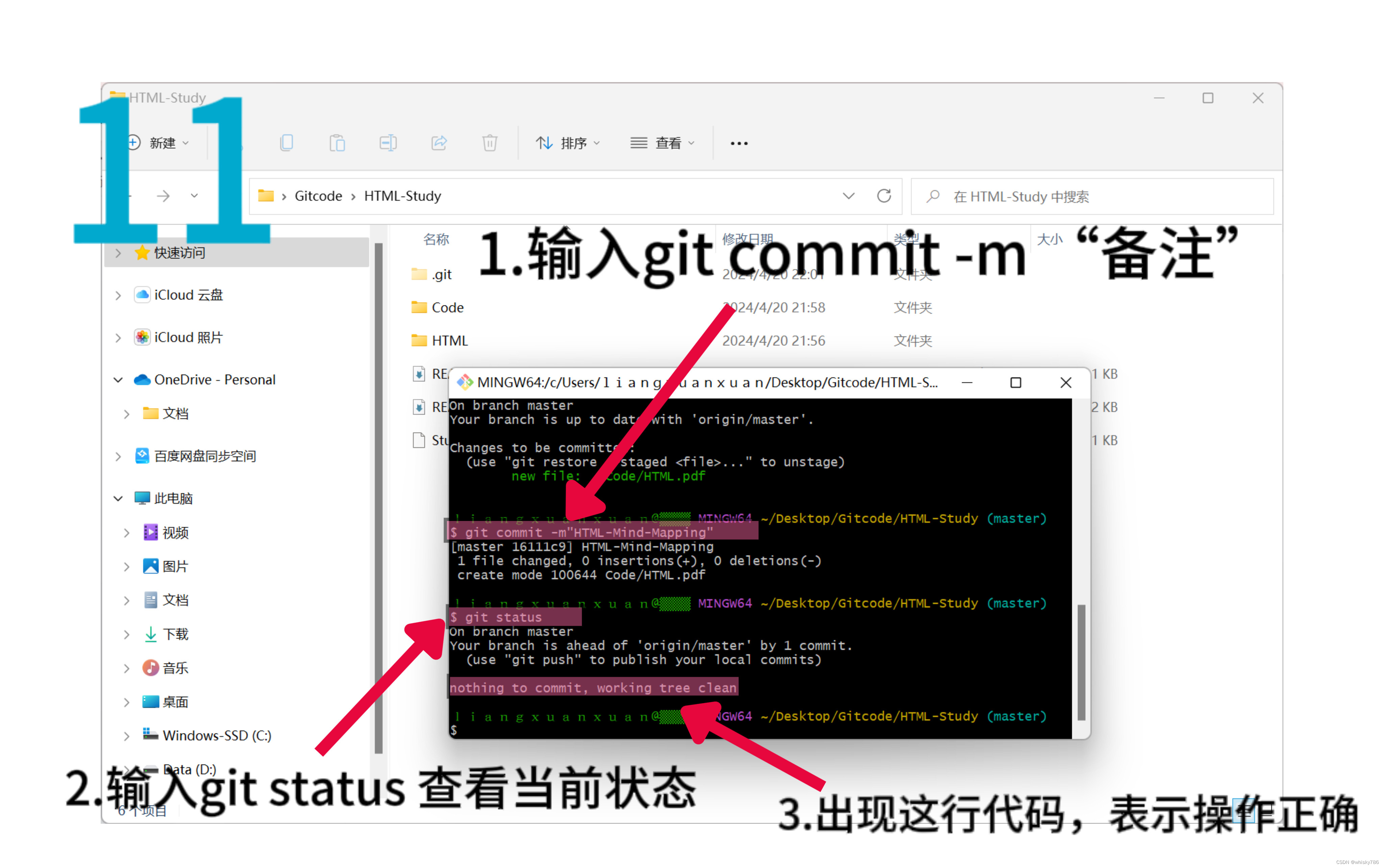1384x868 pixels.
Task: Click the 名称 column header
Action: [436, 240]
